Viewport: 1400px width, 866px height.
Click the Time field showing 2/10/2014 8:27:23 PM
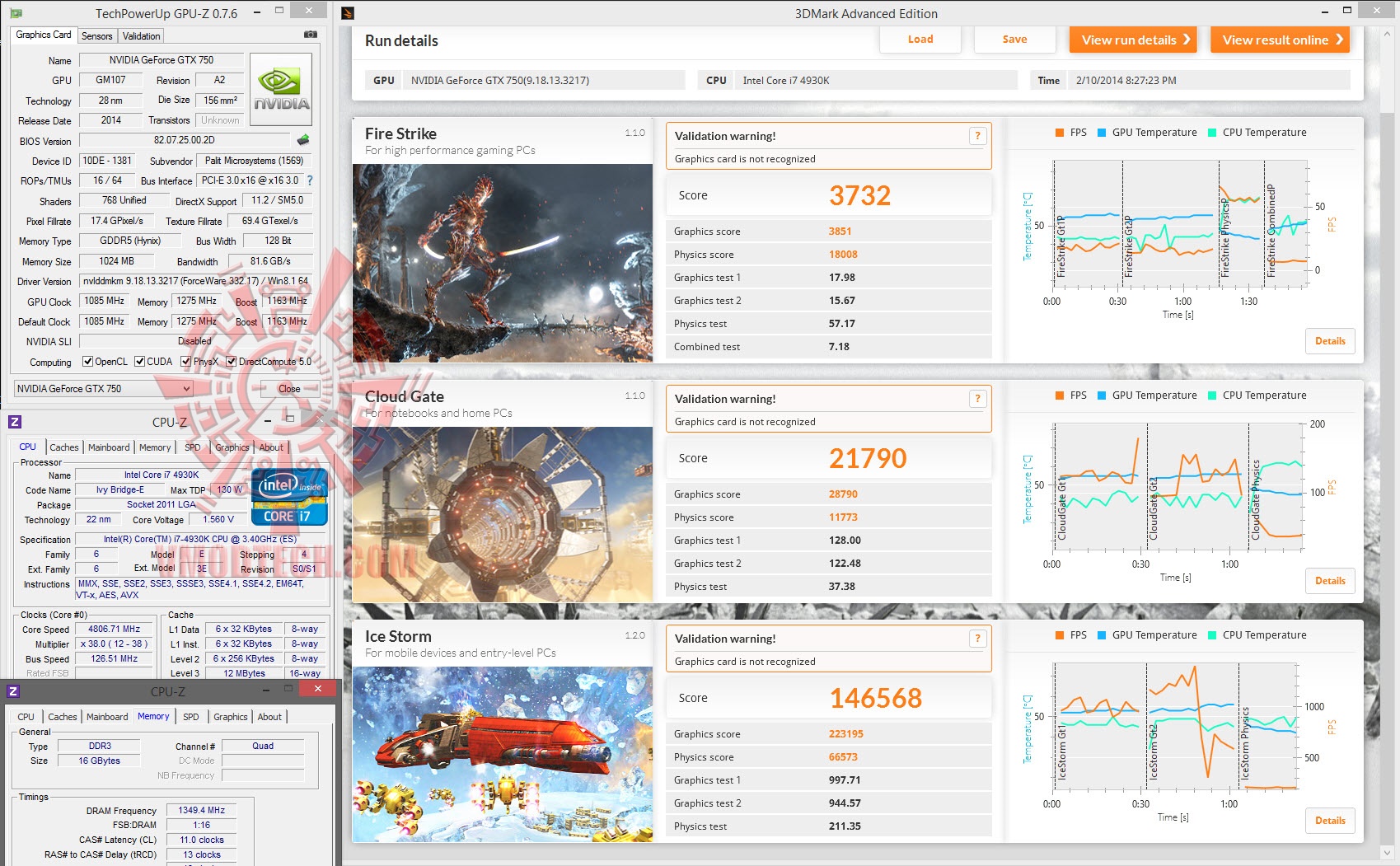(1209, 80)
